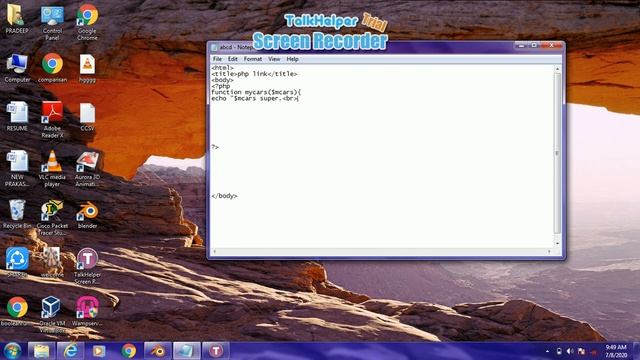Viewport: 640px width, 360px height.
Task: Launch the blender desktop shortcut
Action: 87,214
